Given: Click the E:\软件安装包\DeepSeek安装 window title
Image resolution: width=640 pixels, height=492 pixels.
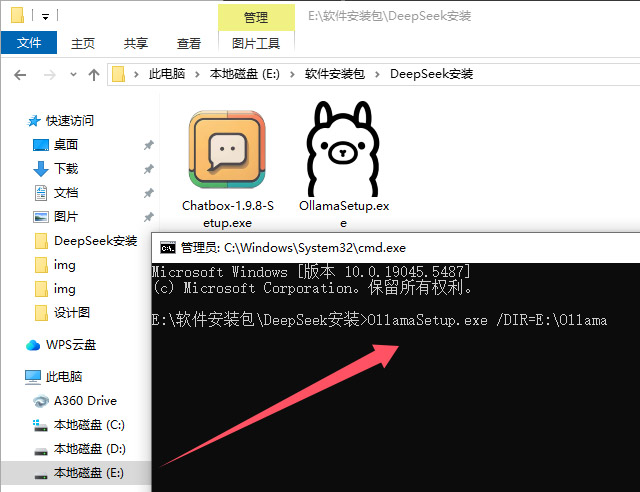Looking at the screenshot, I should click(389, 16).
